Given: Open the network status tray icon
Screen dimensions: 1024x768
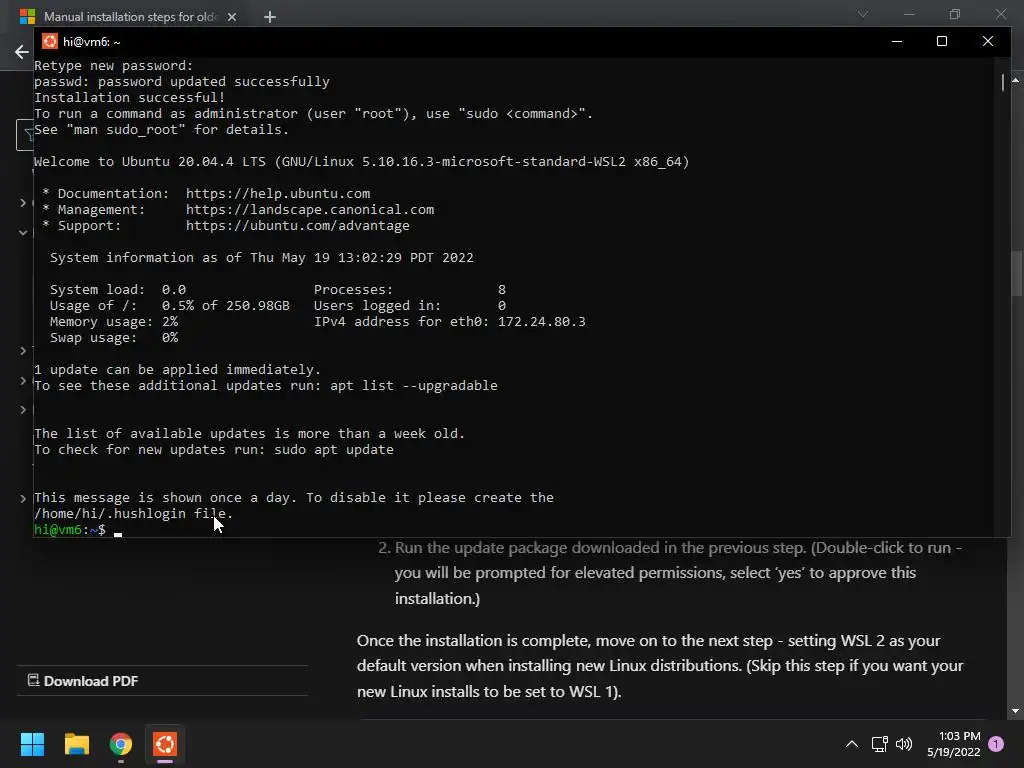Looking at the screenshot, I should [879, 744].
